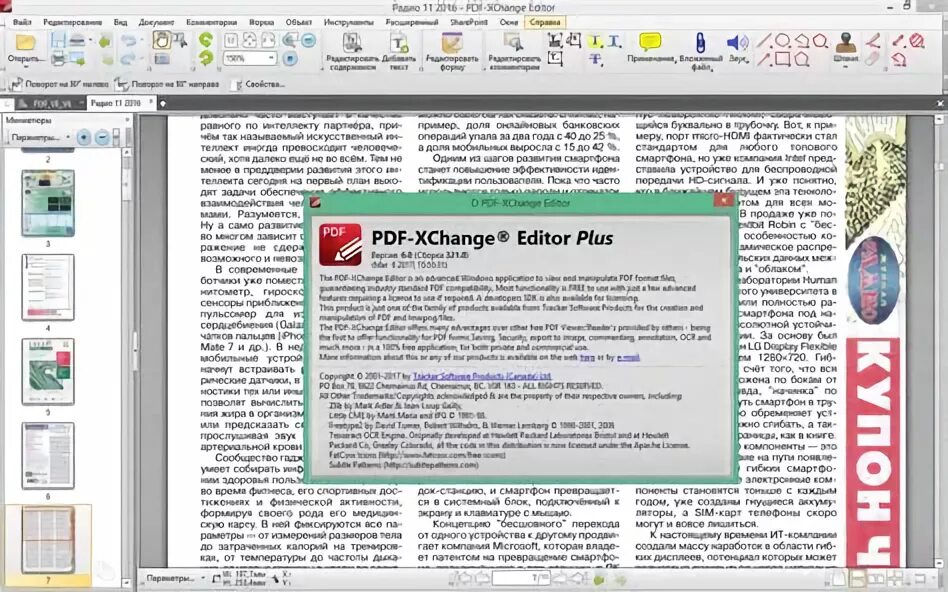Open the View (Вид) menu
Viewport: 948px width, 592px height.
click(x=120, y=22)
